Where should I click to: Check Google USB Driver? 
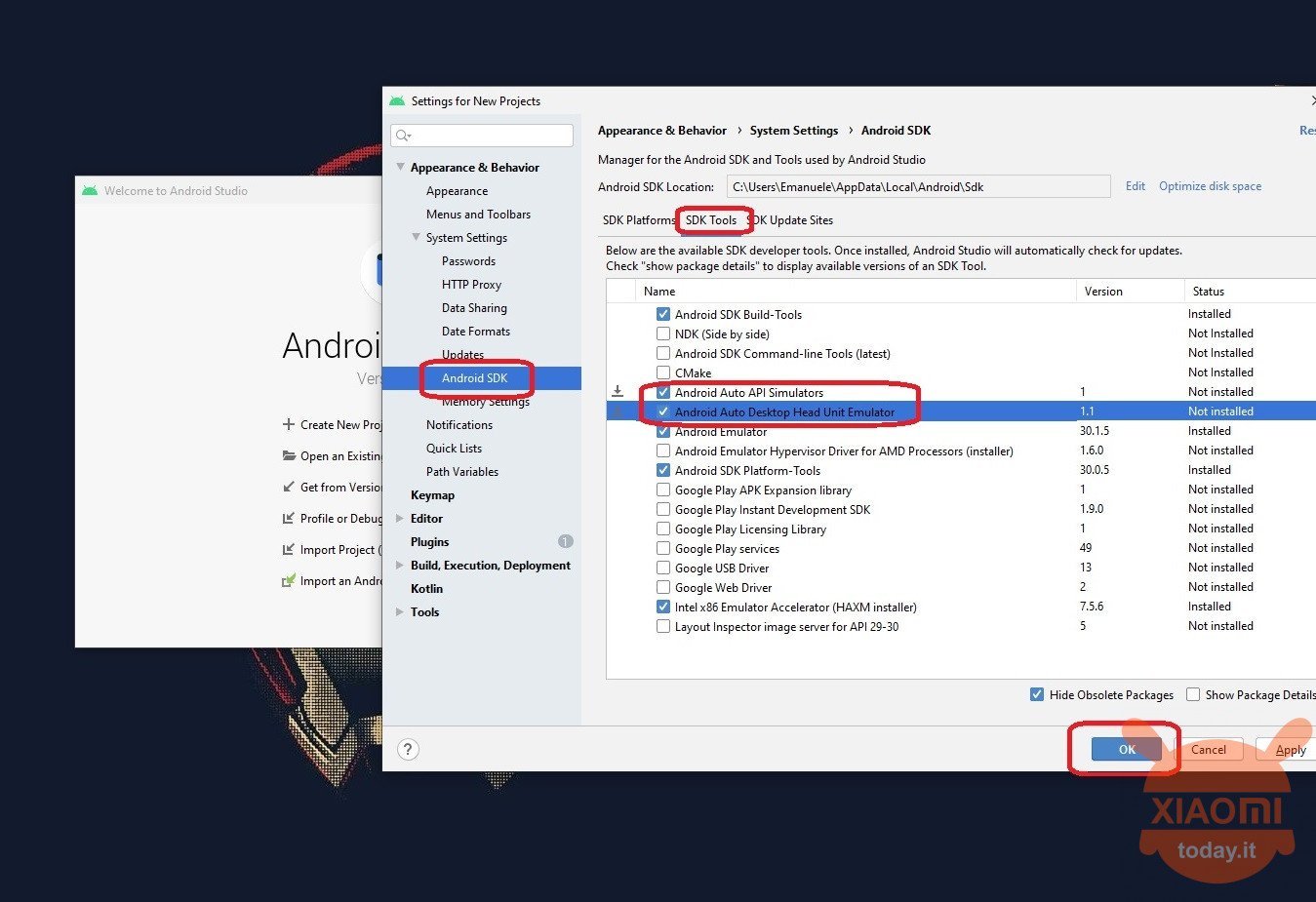click(663, 568)
